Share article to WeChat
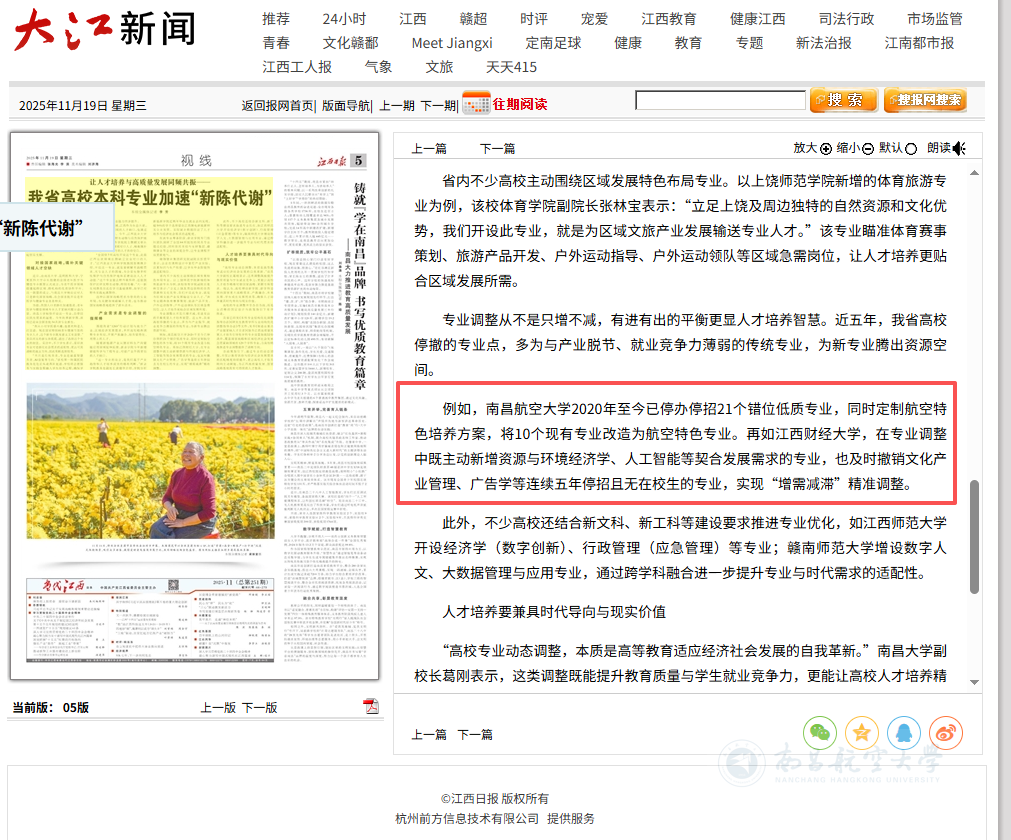 (820, 732)
